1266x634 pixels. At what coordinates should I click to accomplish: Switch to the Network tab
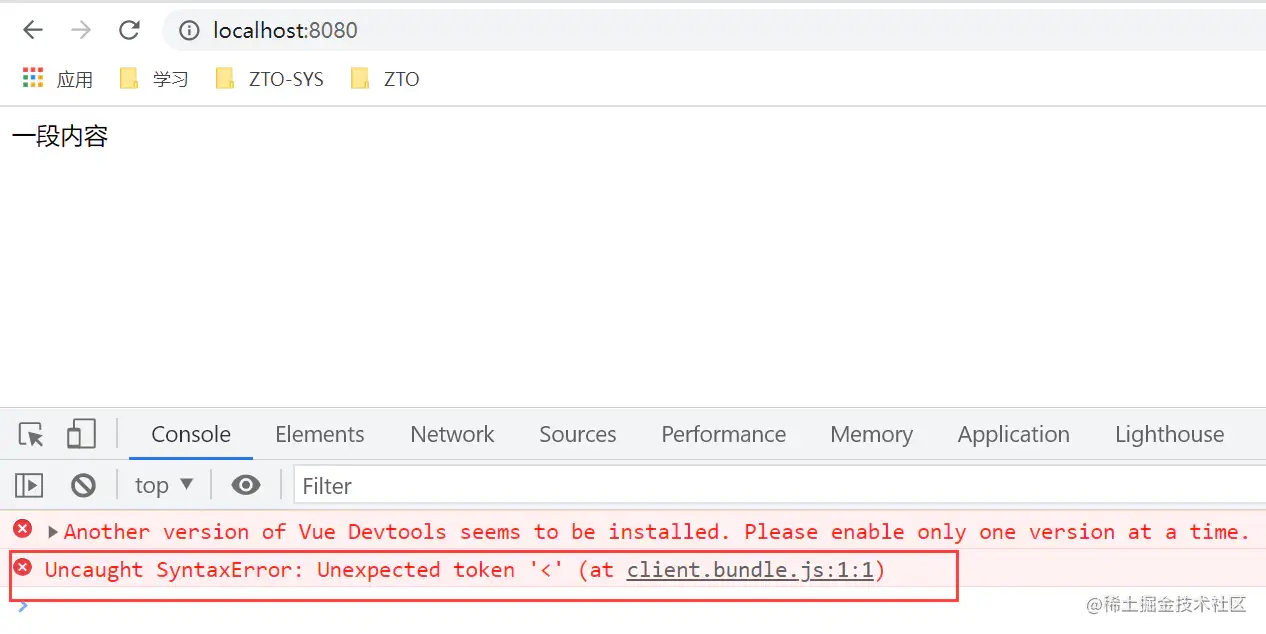coord(452,434)
